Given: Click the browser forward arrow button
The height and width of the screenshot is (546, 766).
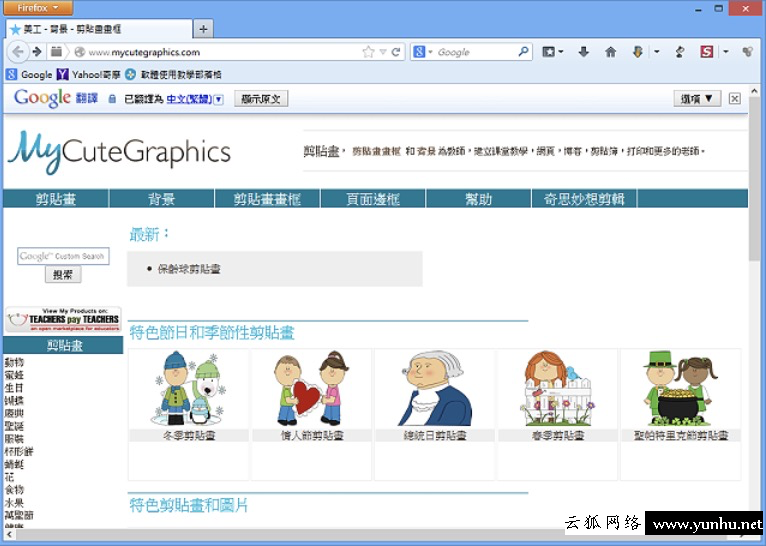Looking at the screenshot, I should click(37, 52).
